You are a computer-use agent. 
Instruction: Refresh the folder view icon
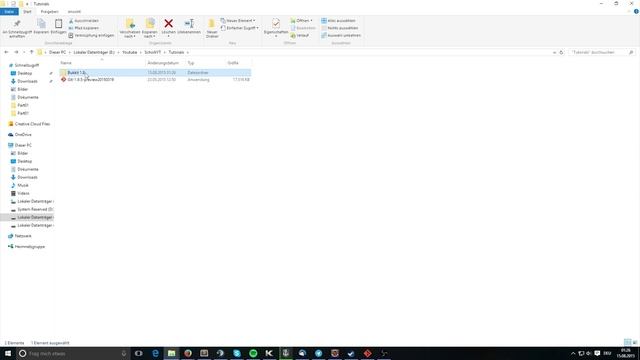point(561,52)
